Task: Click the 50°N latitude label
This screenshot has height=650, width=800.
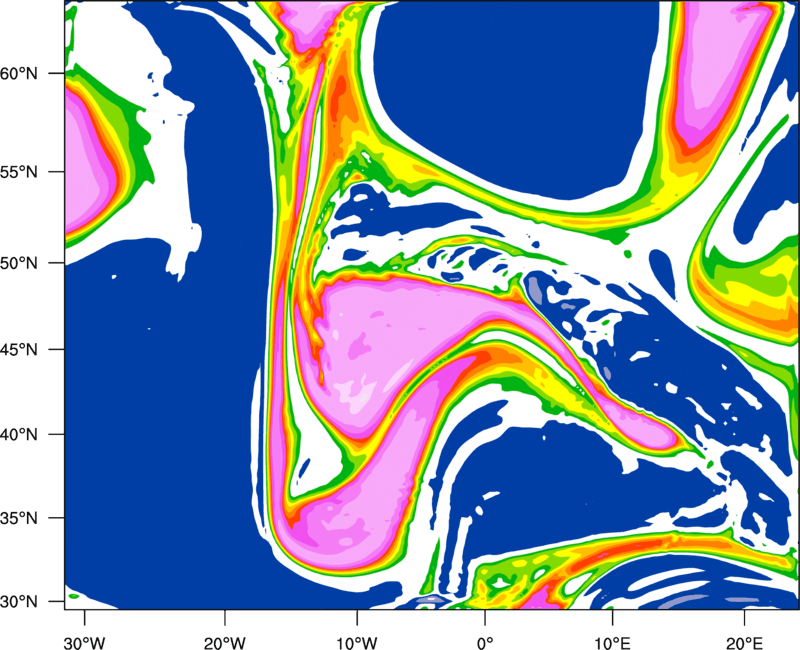Action: (19, 263)
